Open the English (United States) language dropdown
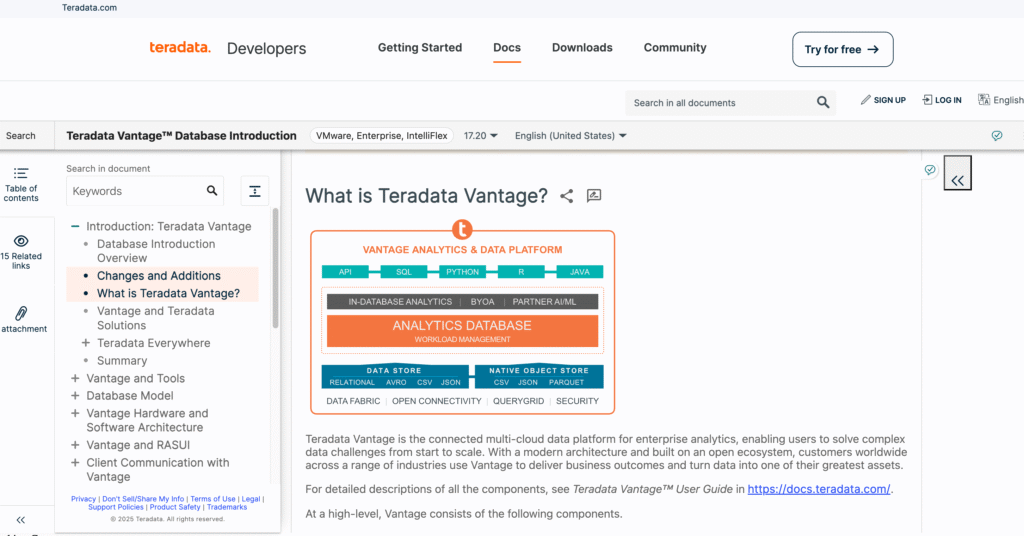This screenshot has width=1024, height=536. [571, 136]
